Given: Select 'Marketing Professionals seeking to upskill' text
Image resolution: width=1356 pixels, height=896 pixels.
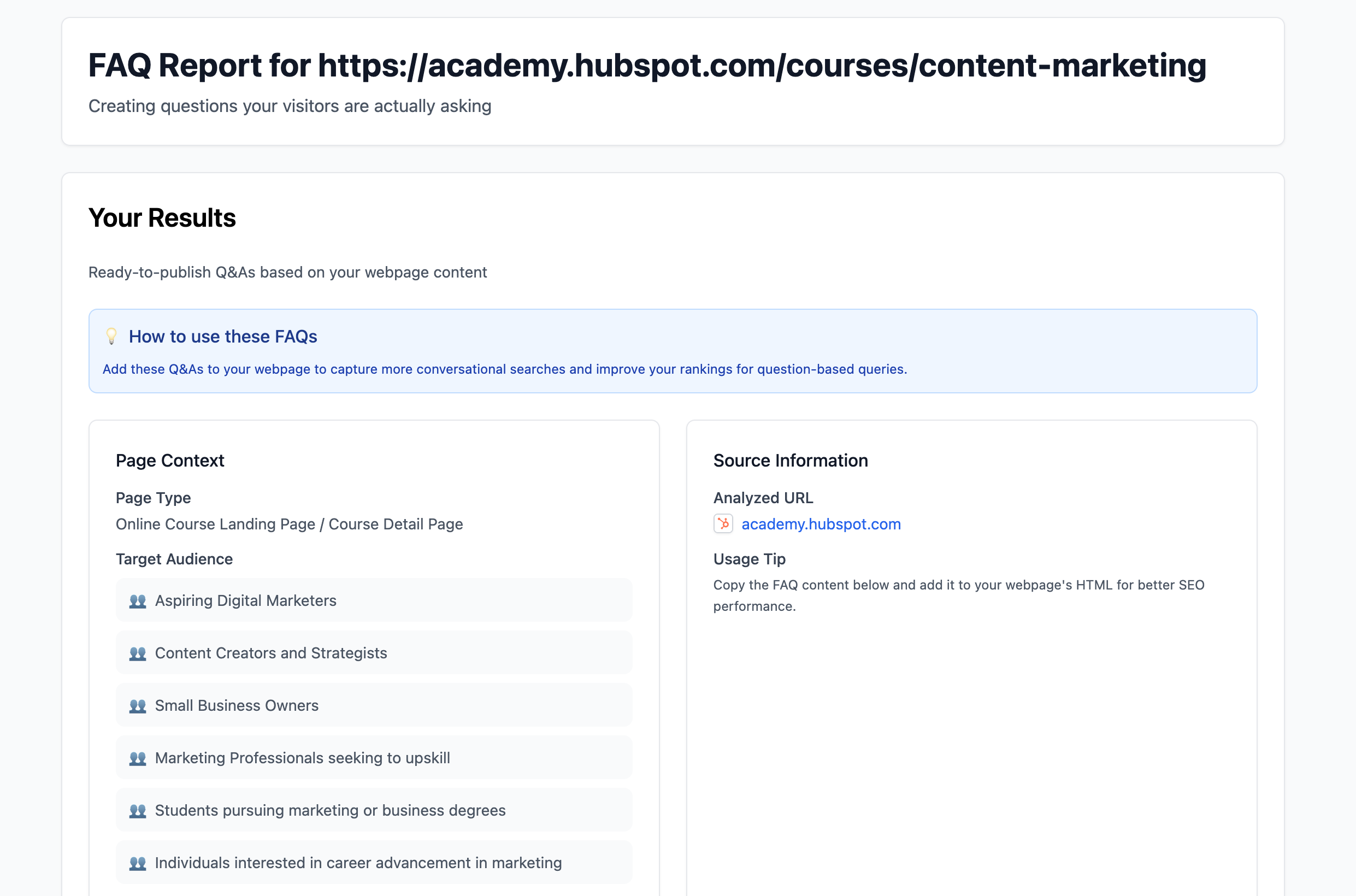Looking at the screenshot, I should click(x=302, y=758).
